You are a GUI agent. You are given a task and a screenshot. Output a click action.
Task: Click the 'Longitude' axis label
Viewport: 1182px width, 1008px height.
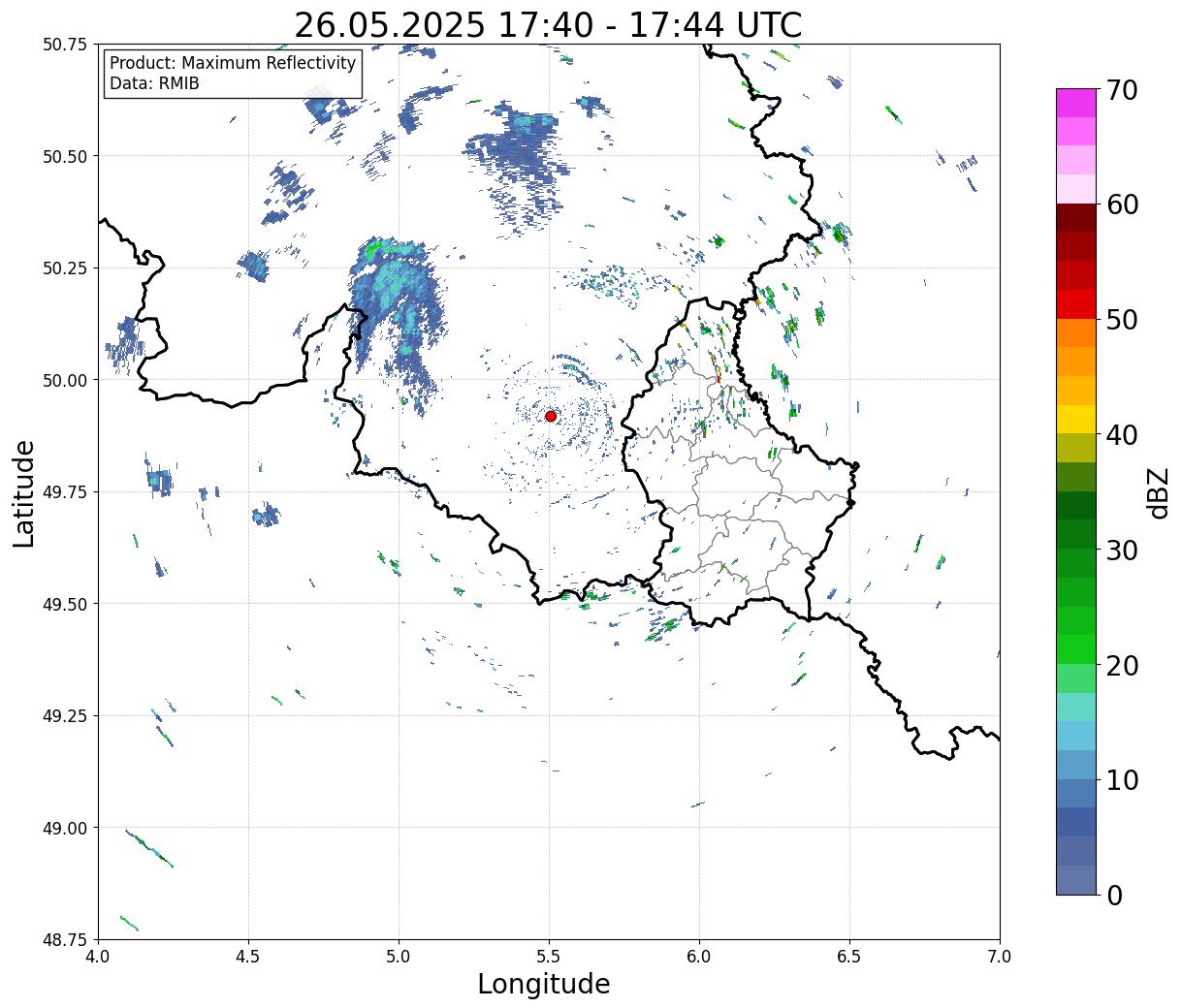click(x=544, y=984)
